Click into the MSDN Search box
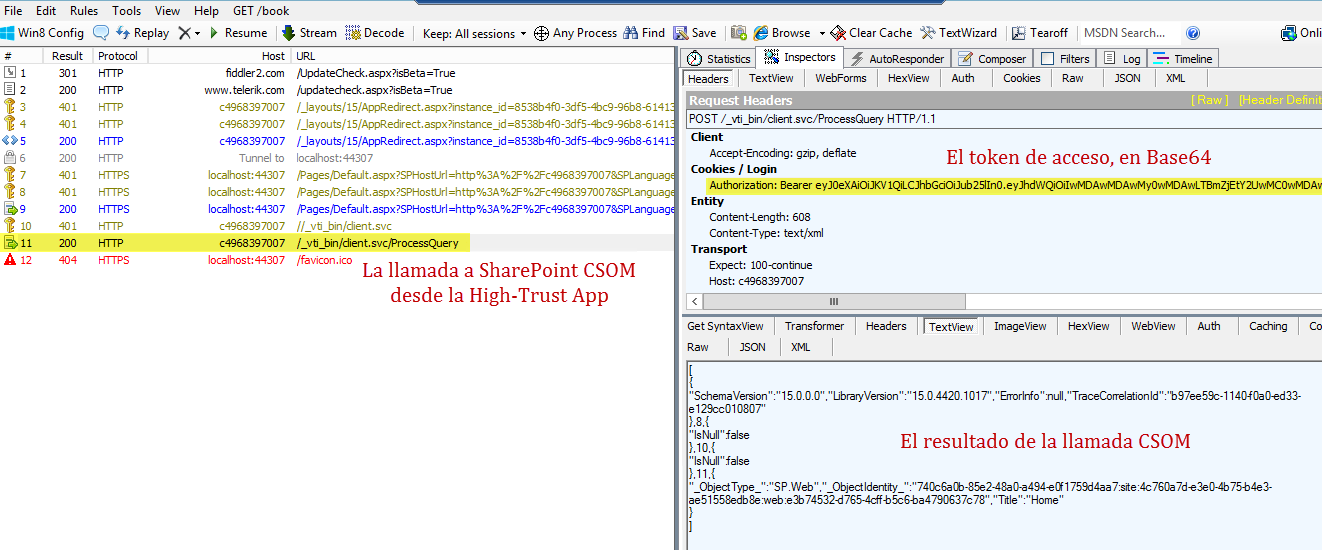This screenshot has height=550, width=1322. coord(1129,33)
